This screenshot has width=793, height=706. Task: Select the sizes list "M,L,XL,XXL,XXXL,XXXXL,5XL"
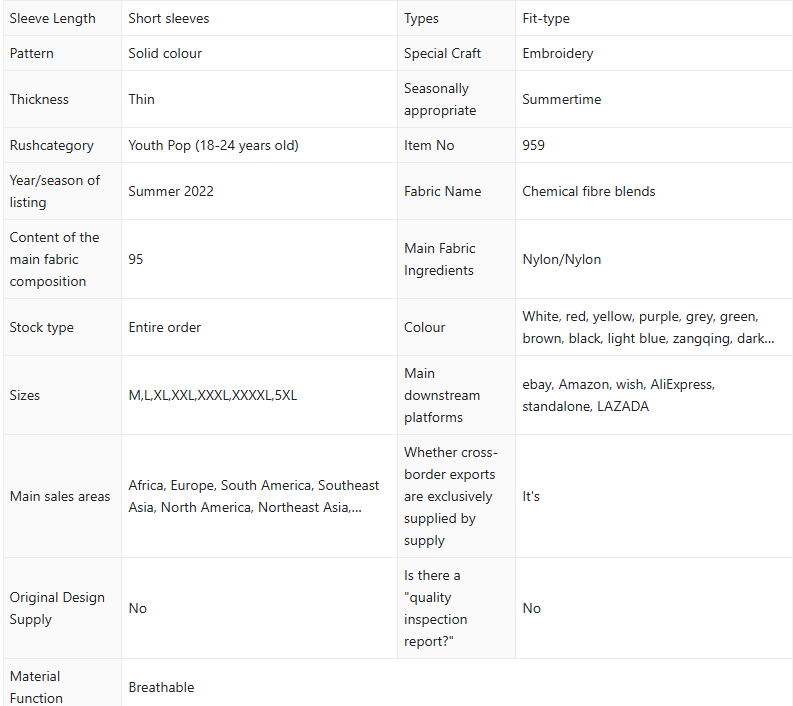(x=212, y=395)
